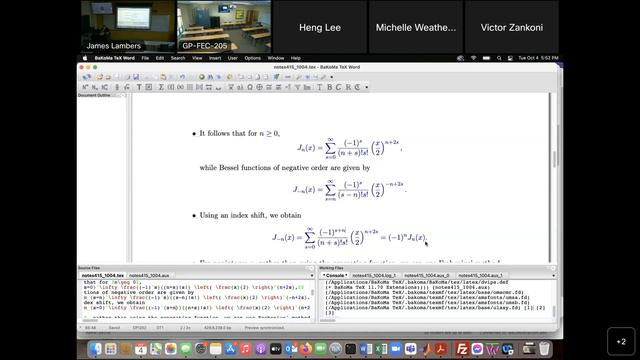Open Trash from the Dock

pyautogui.click(x=544, y=349)
